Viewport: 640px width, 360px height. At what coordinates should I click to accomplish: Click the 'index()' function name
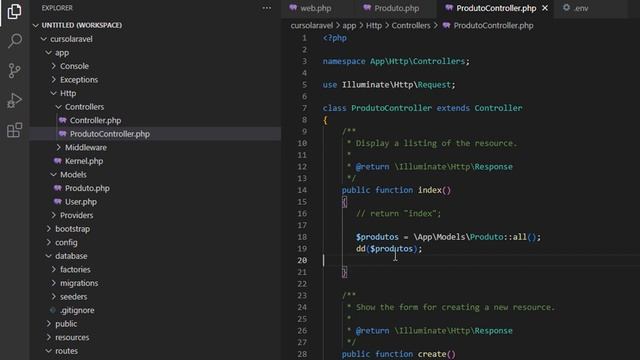(x=434, y=190)
